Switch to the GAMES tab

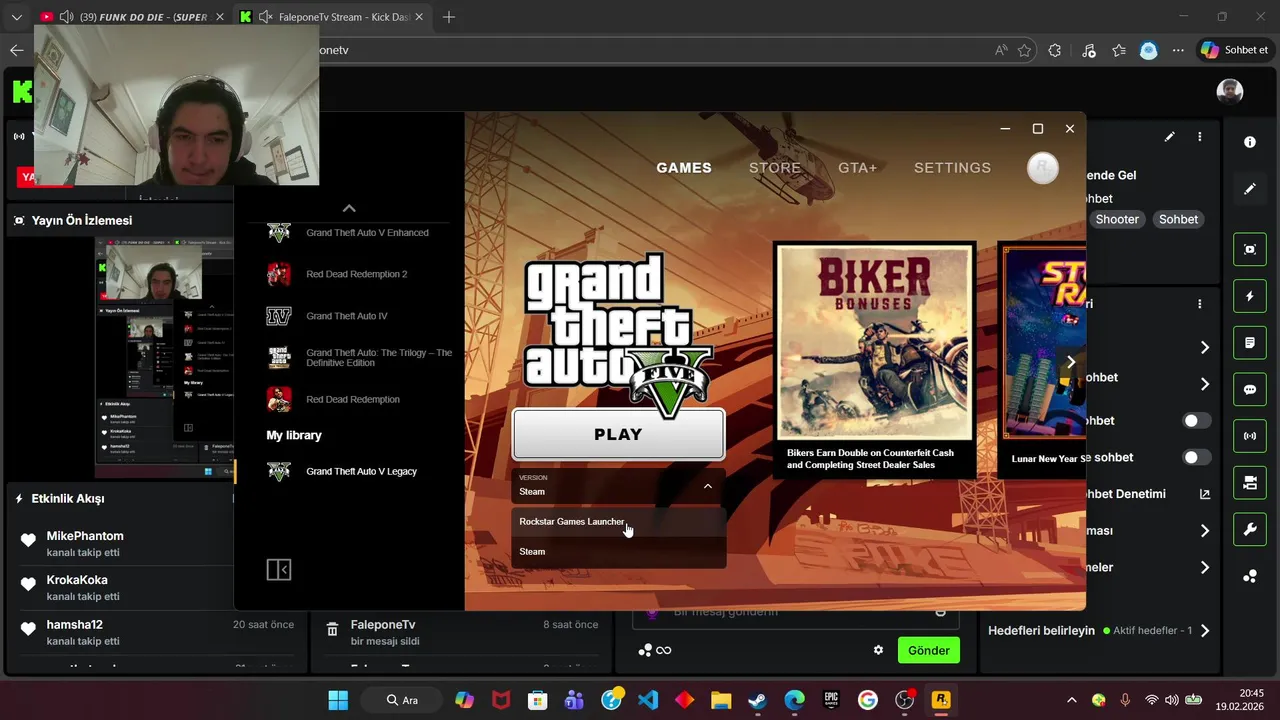[684, 168]
